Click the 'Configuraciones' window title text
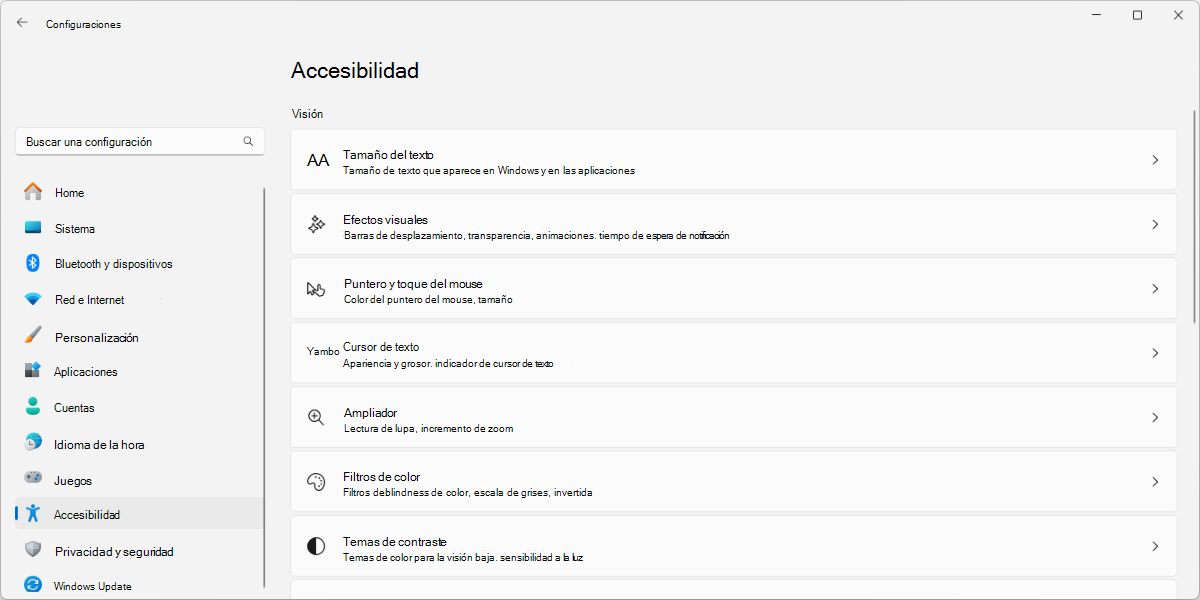Screen dimensions: 1200x600 click(x=83, y=24)
